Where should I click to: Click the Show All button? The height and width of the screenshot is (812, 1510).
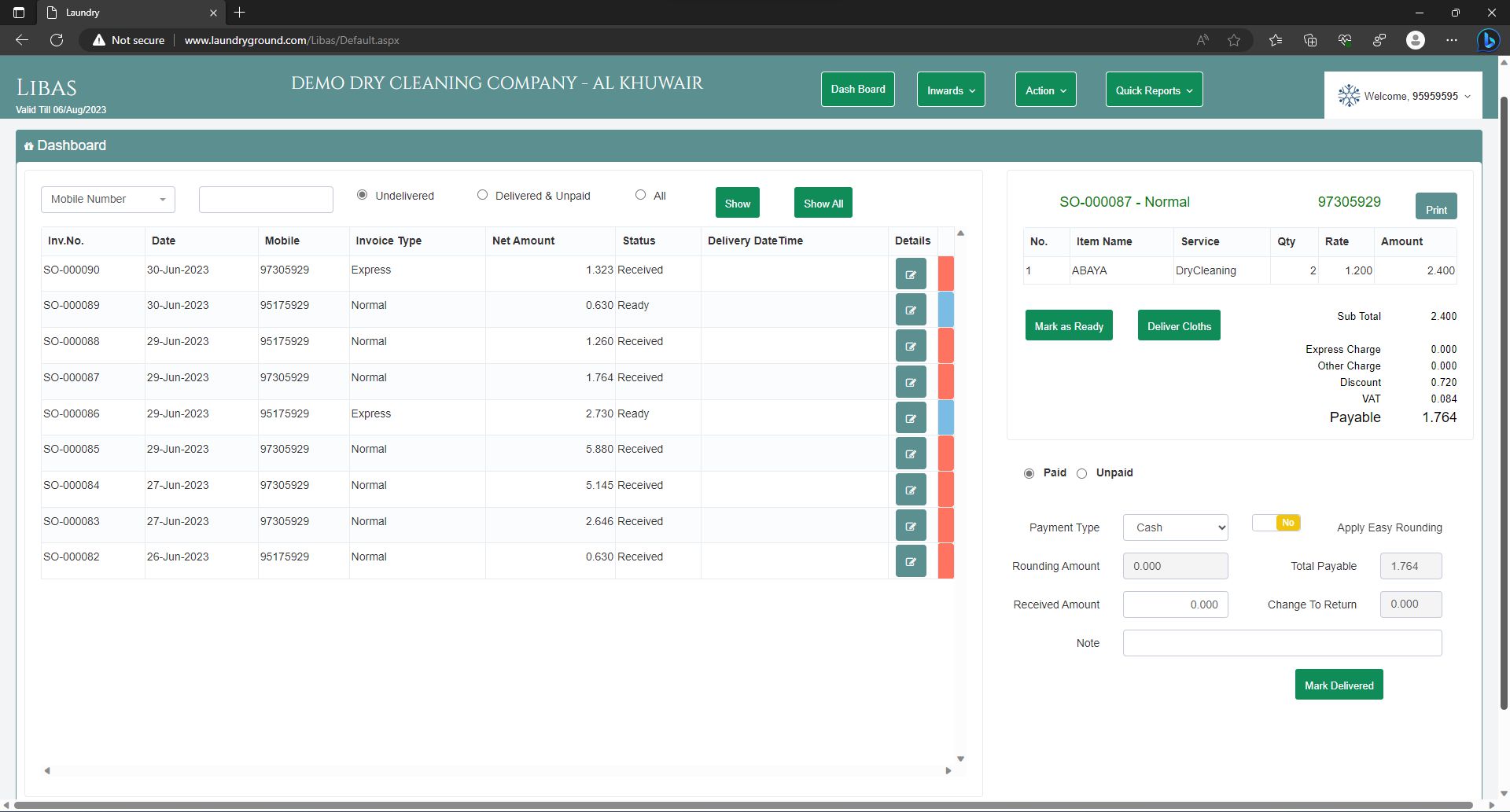pos(823,203)
